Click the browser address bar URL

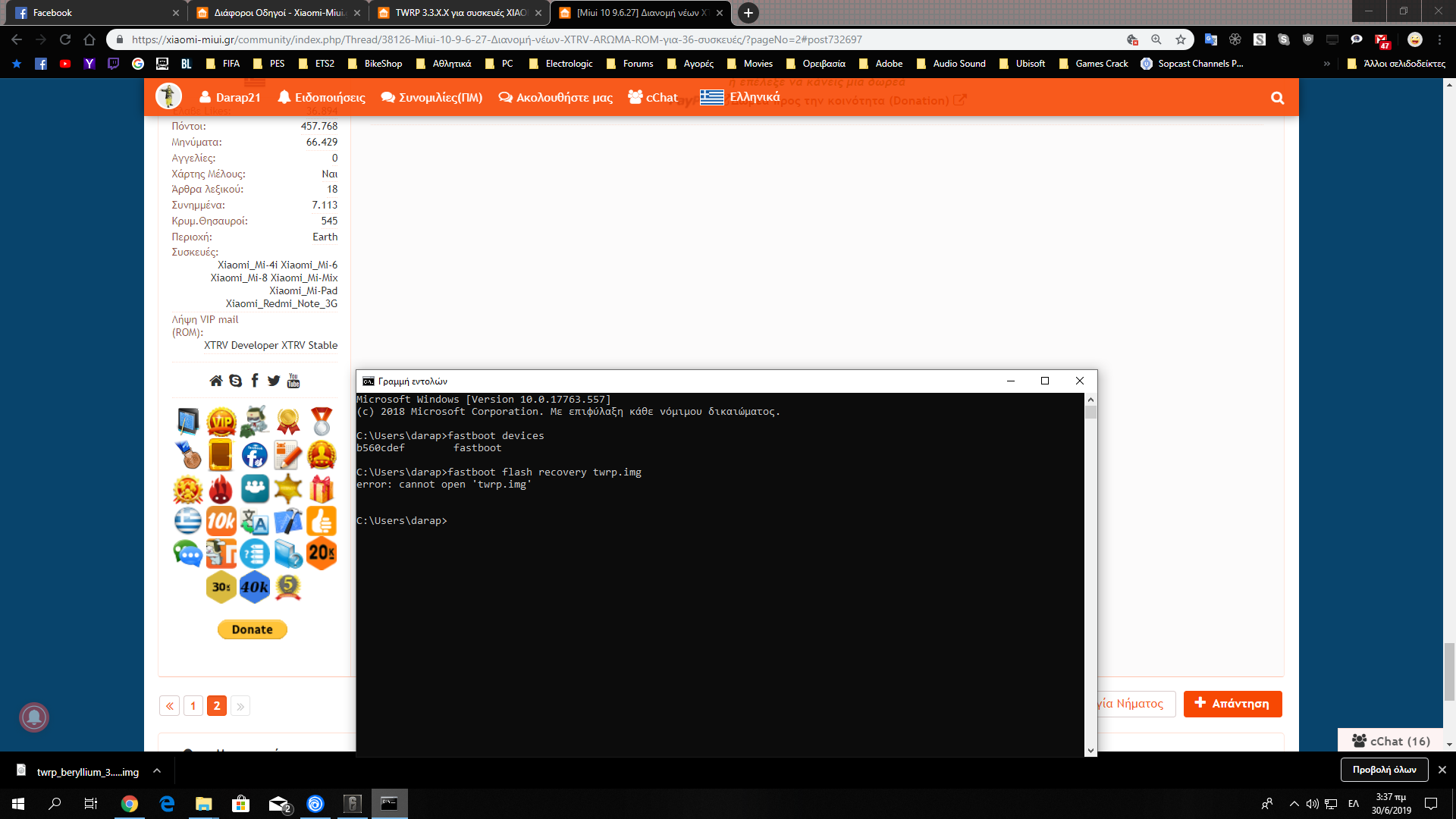coord(496,39)
